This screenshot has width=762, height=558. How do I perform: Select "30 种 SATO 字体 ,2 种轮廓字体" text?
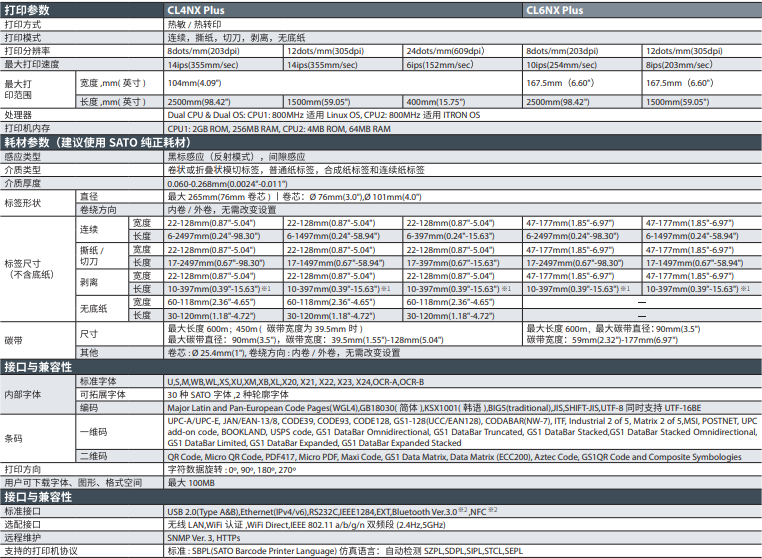pyautogui.click(x=228, y=395)
